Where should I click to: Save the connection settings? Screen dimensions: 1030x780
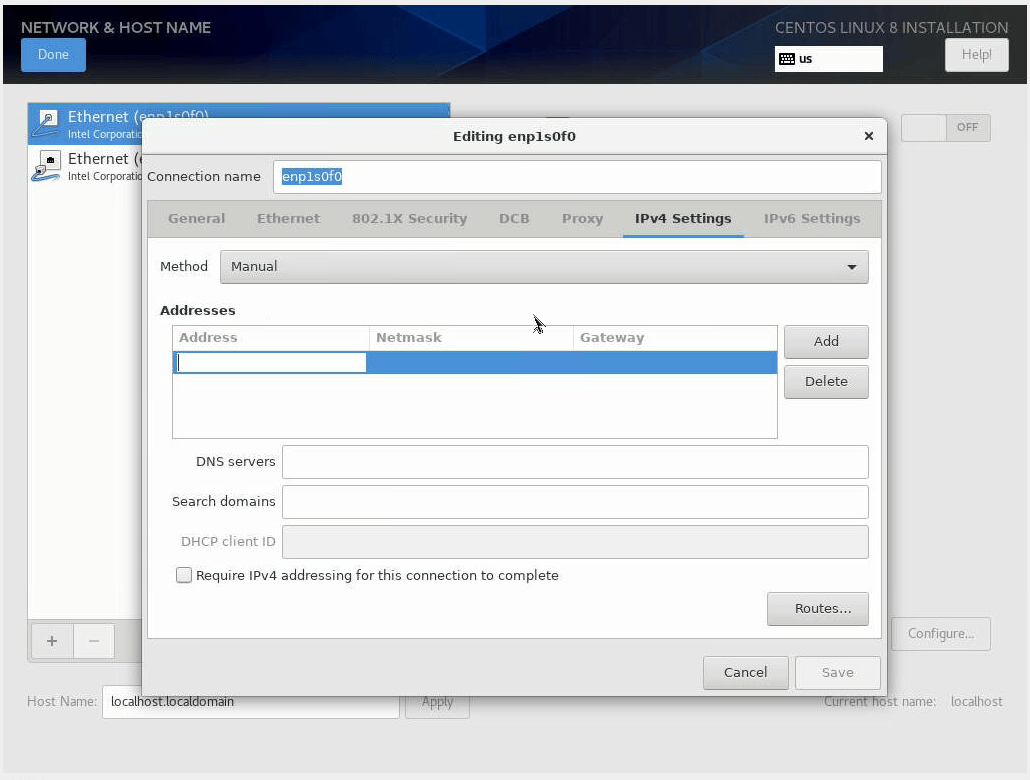(x=838, y=673)
